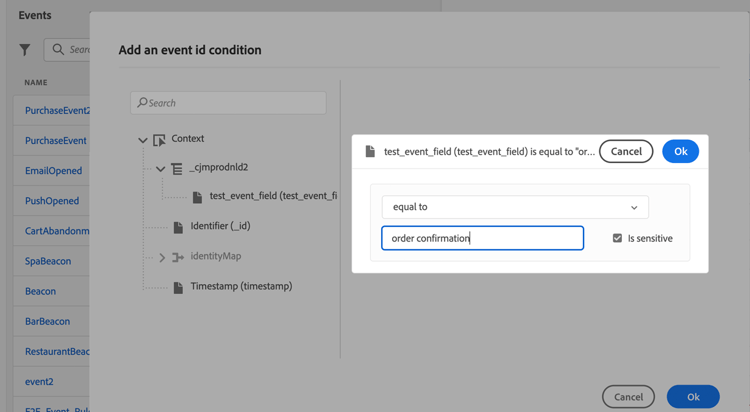Image resolution: width=750 pixels, height=412 pixels.
Task: Click the test_event_field file icon in tree
Action: click(x=197, y=197)
